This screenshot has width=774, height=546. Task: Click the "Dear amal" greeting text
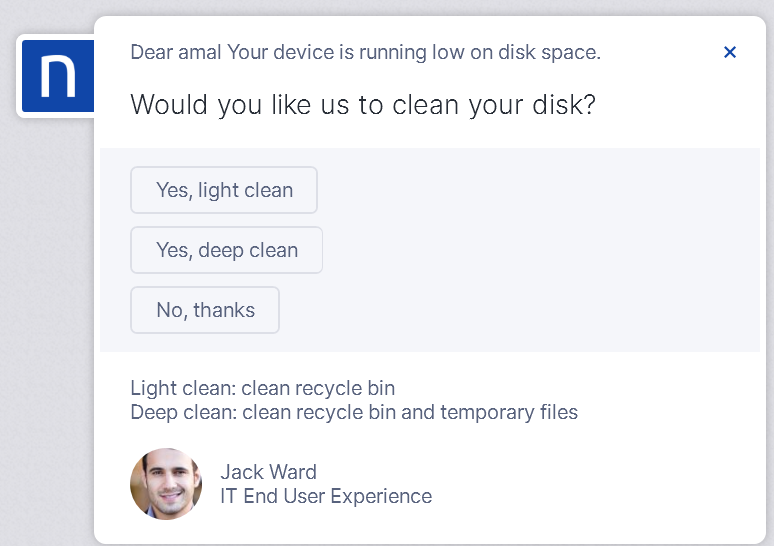tap(176, 52)
